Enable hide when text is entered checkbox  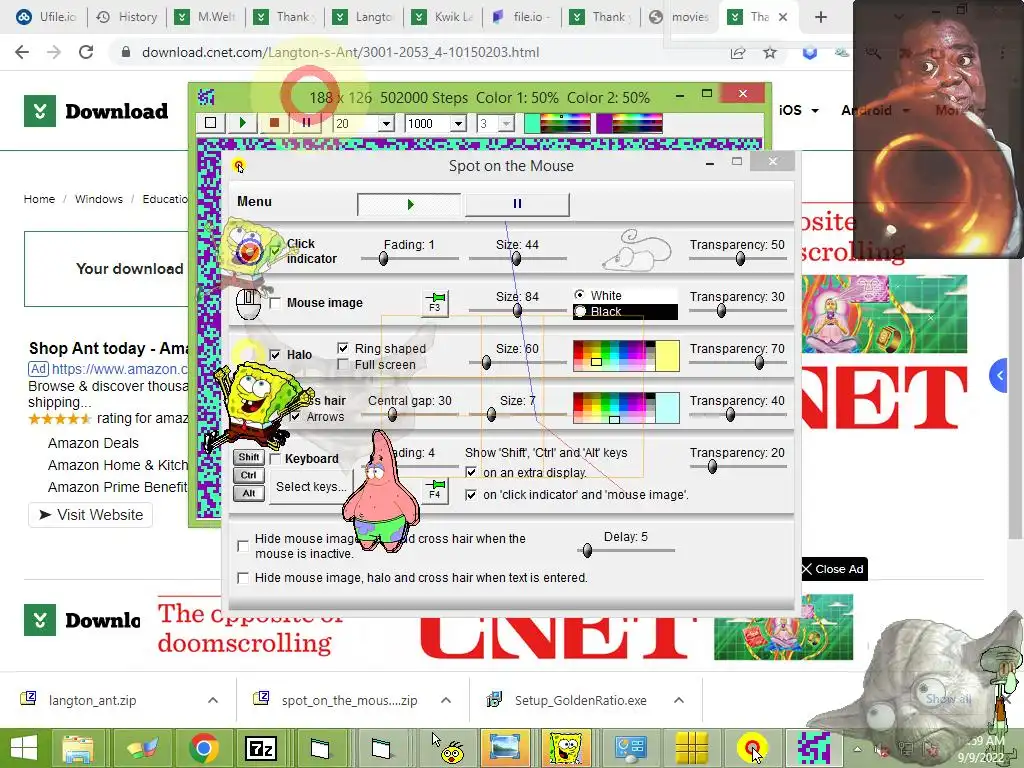coord(243,578)
